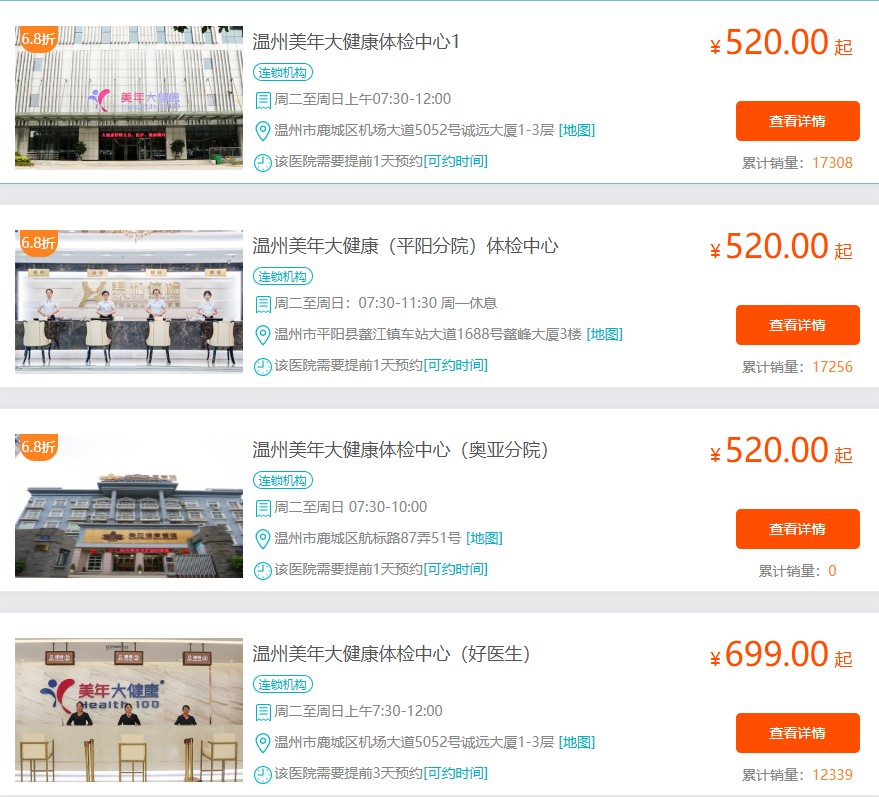Click the clock icon in the 平阳分院 listing

pos(262,367)
